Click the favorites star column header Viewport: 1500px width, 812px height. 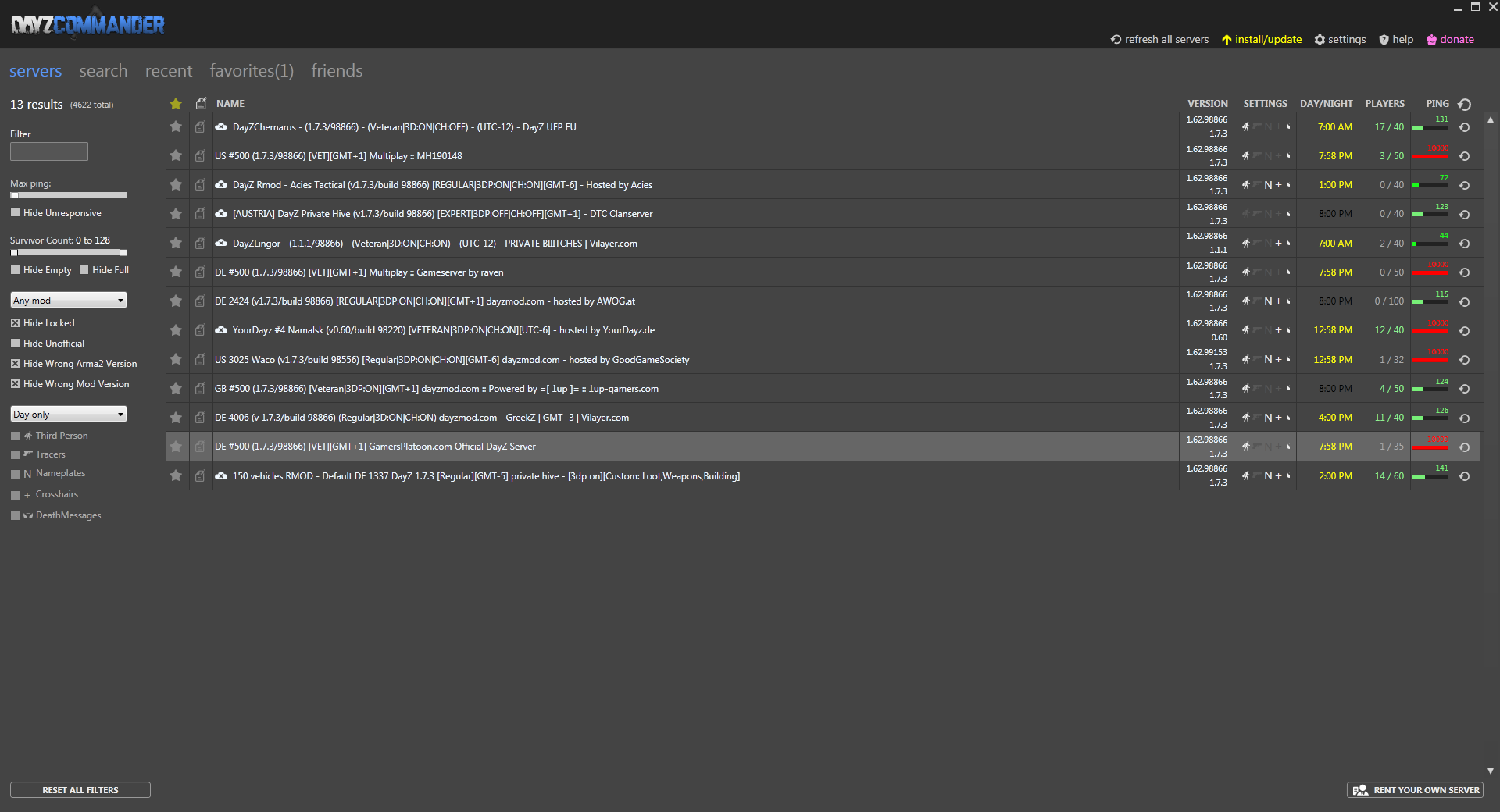click(176, 103)
